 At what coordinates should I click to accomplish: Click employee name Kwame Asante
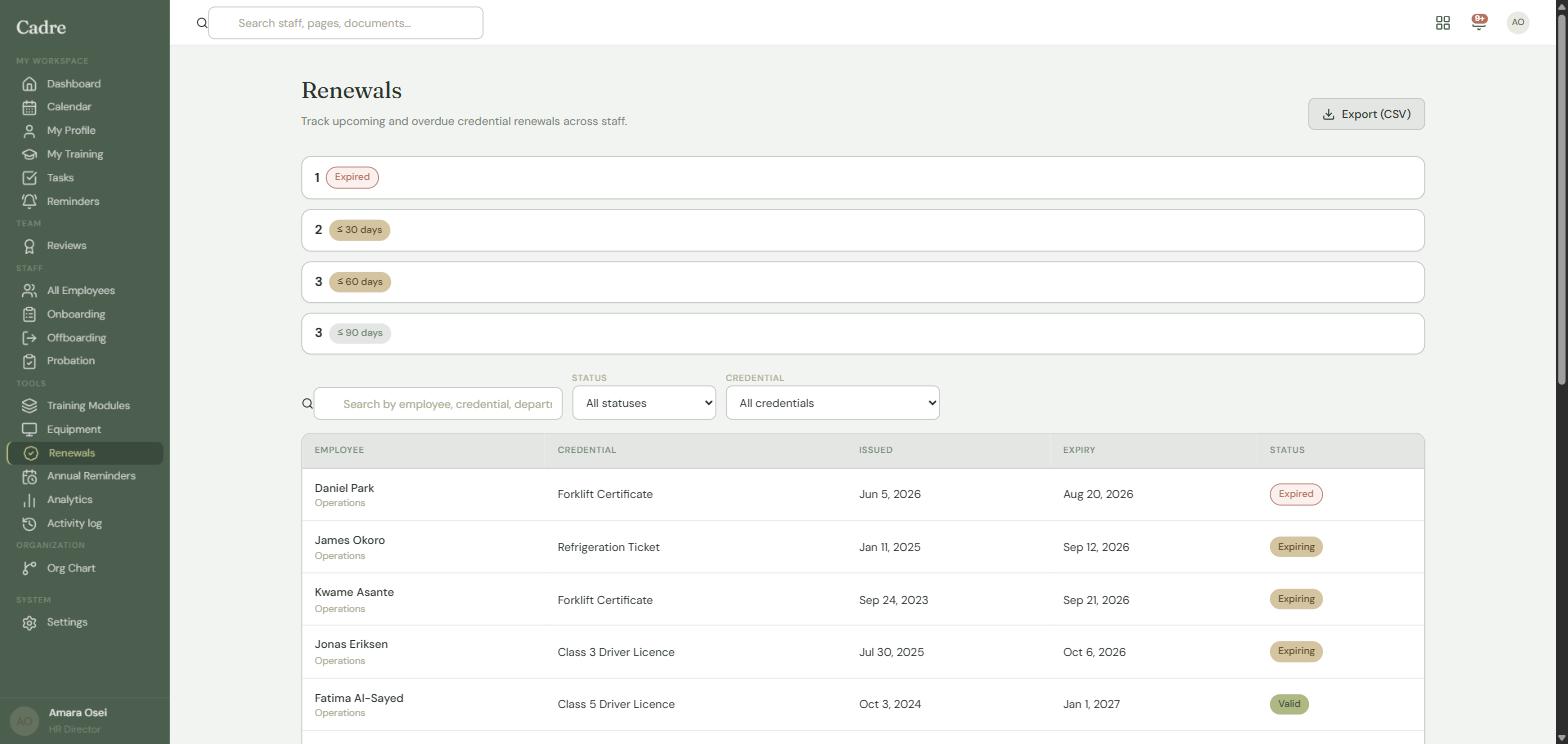click(x=354, y=592)
